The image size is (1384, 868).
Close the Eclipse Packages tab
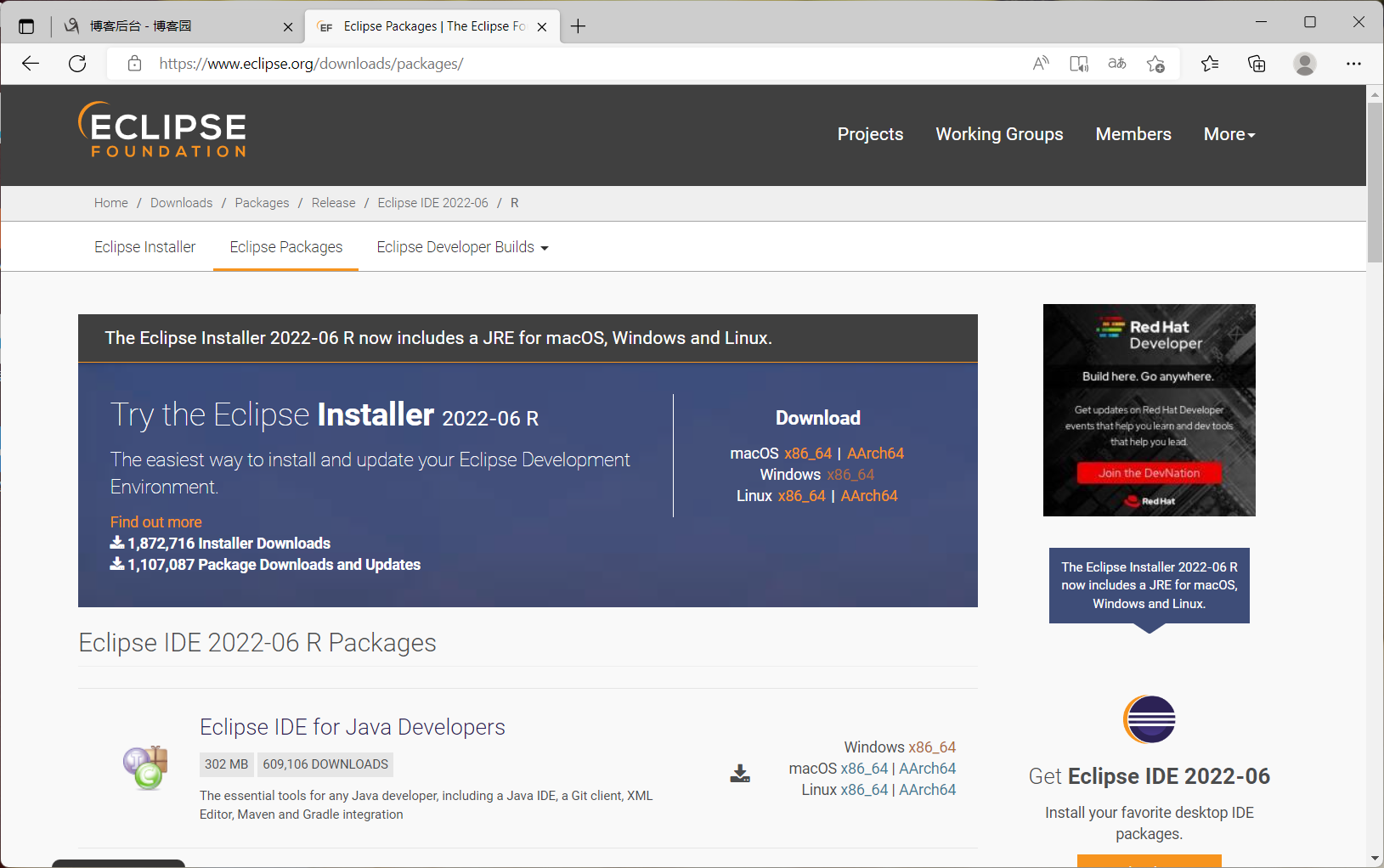click(542, 26)
